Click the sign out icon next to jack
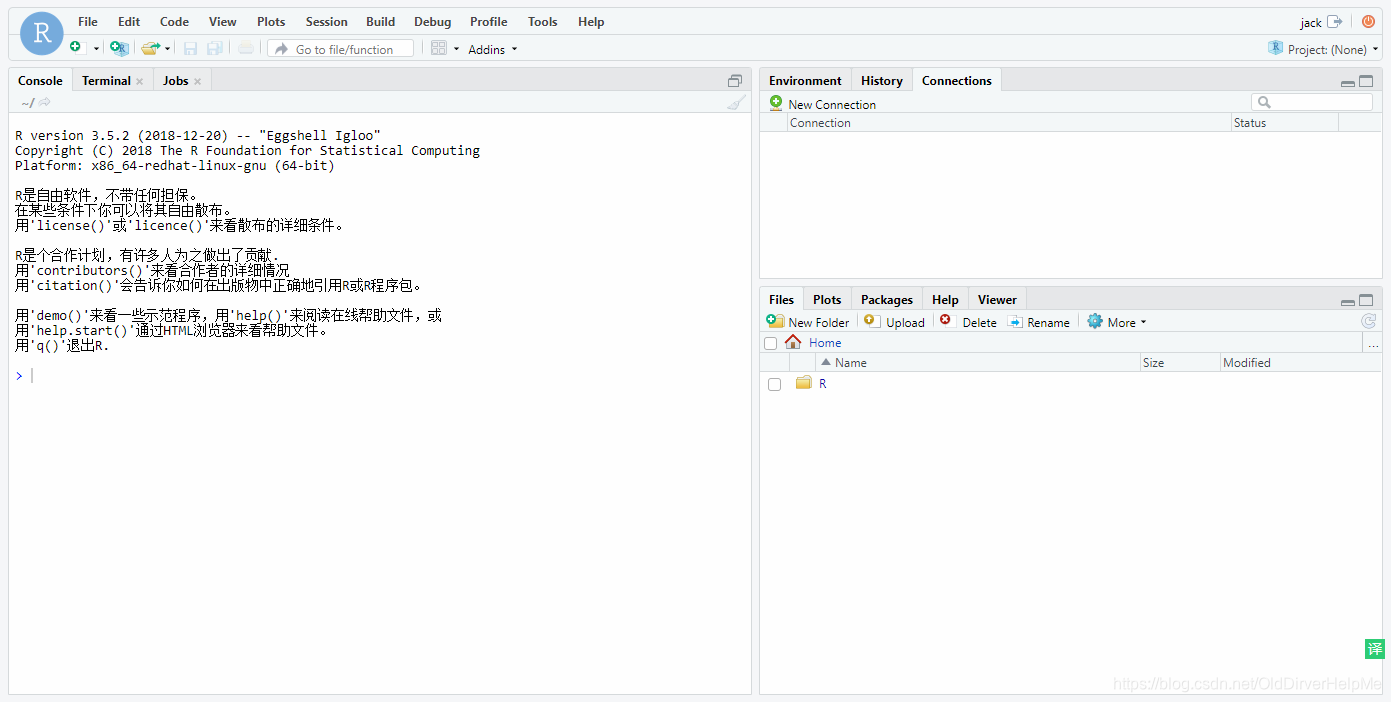Viewport: 1391px width, 702px height. click(x=1334, y=21)
